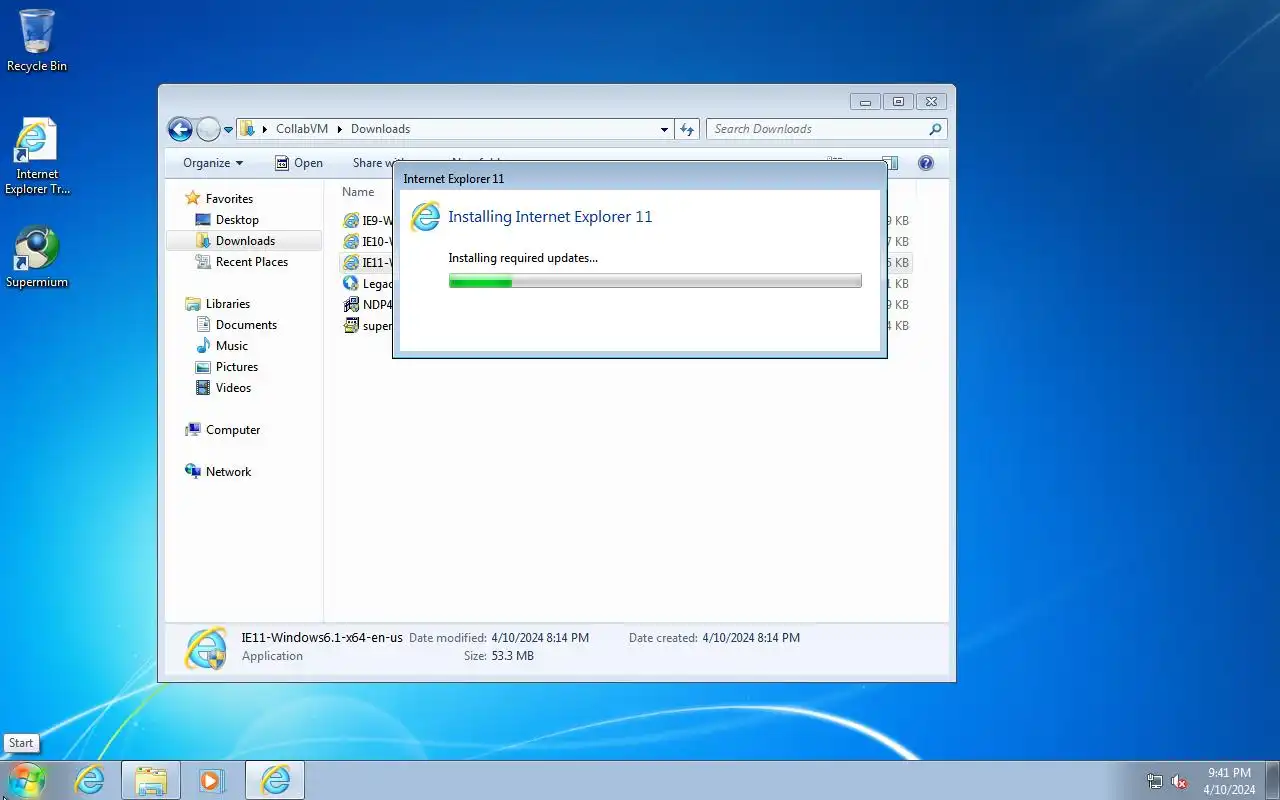Click the muted volume tray icon
Viewport: 1280px width, 800px height.
[x=1179, y=782]
